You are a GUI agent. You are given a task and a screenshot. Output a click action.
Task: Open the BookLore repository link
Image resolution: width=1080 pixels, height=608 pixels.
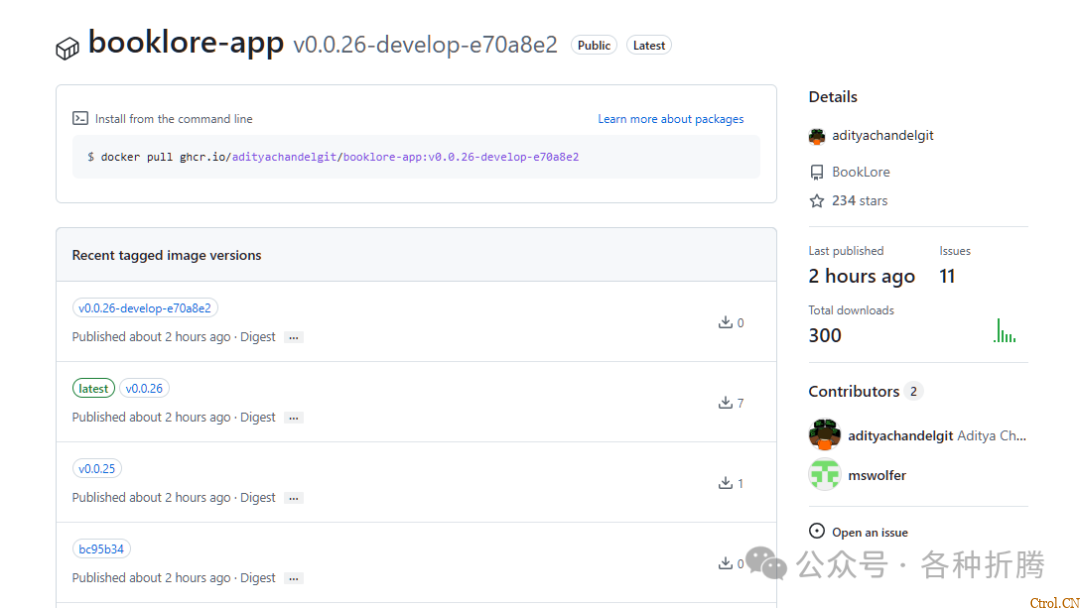(x=861, y=172)
